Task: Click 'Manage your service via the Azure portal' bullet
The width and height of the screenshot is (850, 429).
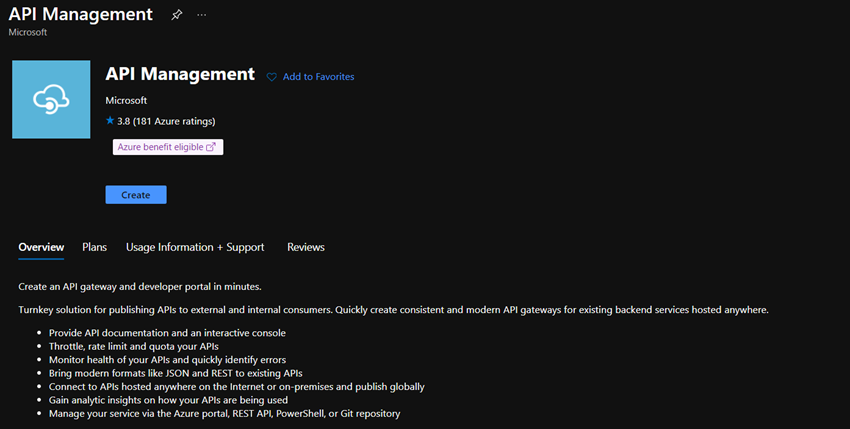Action: tap(224, 414)
